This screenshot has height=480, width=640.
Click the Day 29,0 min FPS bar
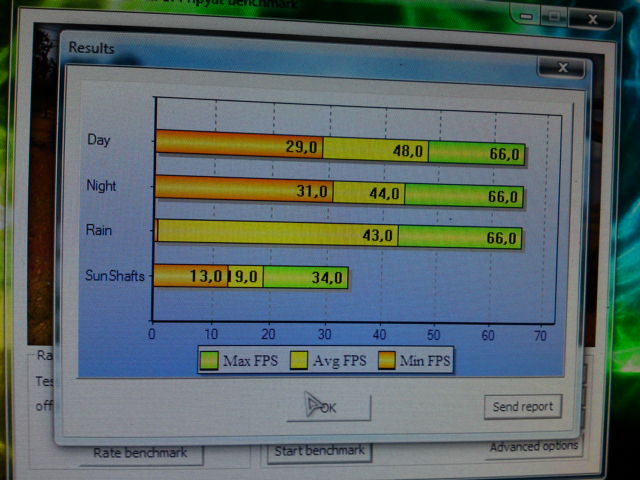[x=239, y=143]
